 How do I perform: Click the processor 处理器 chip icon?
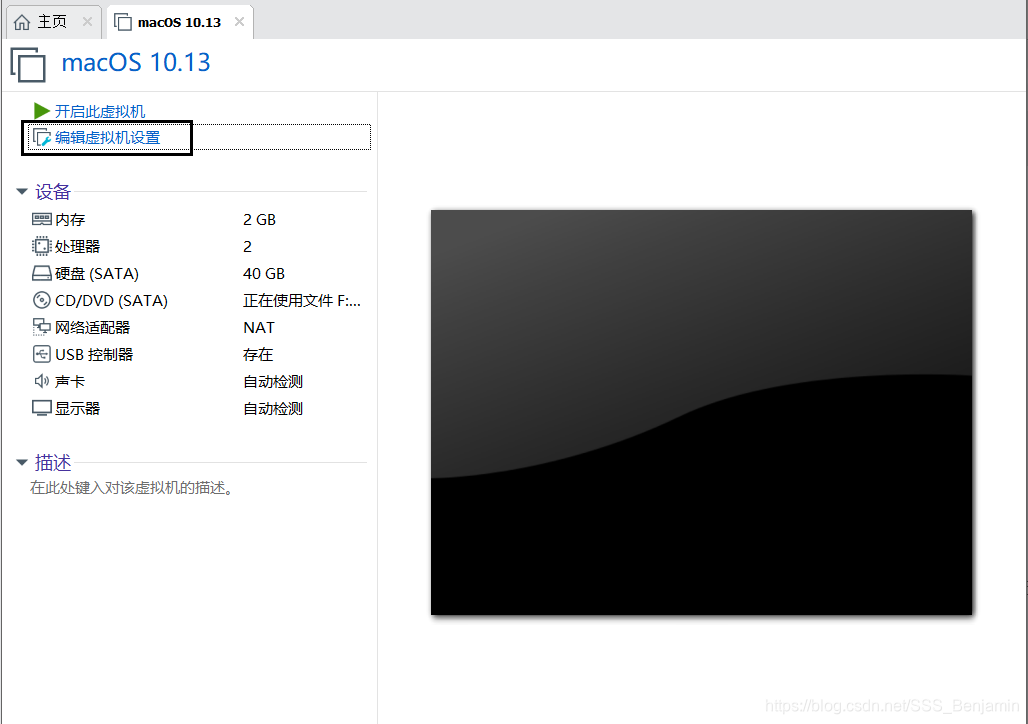[x=41, y=246]
